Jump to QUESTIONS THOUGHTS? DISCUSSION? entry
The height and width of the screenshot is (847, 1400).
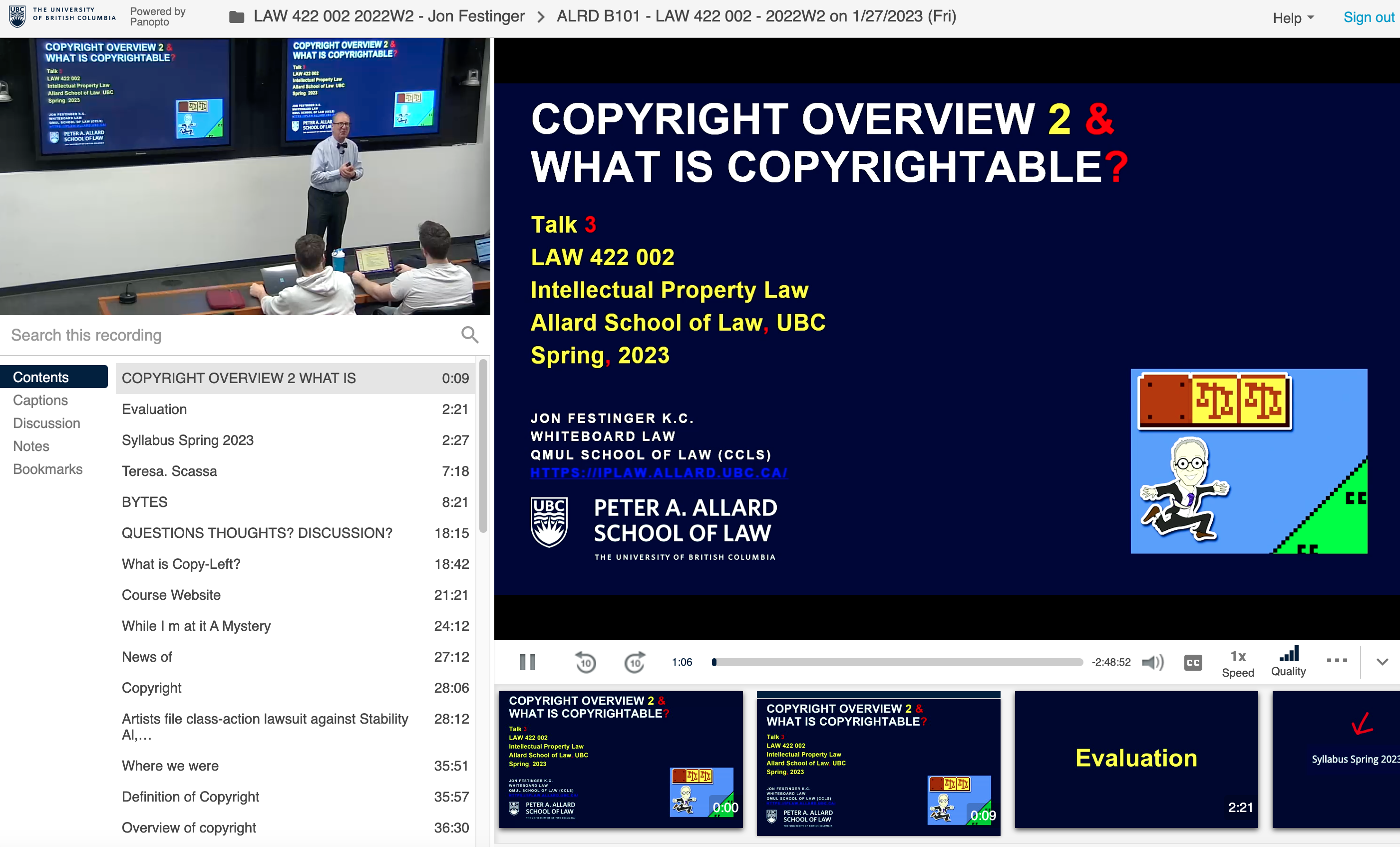pyautogui.click(x=296, y=533)
